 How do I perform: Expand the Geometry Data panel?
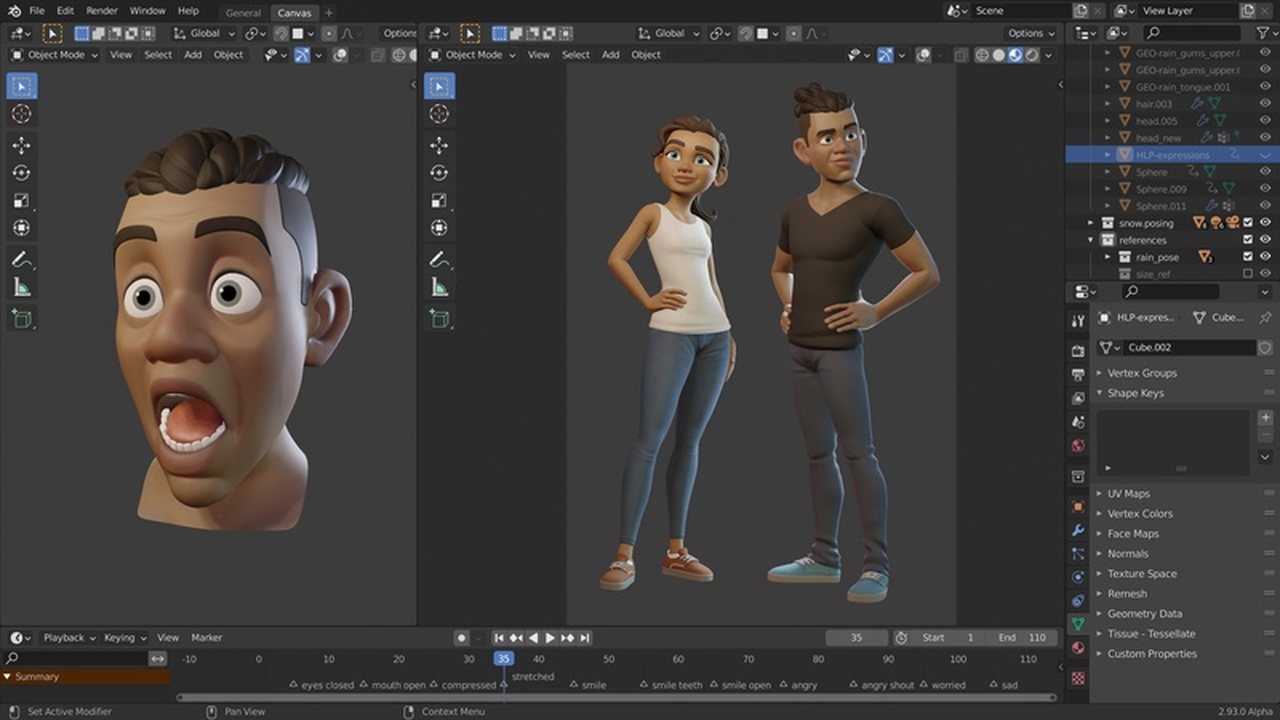pos(1144,613)
